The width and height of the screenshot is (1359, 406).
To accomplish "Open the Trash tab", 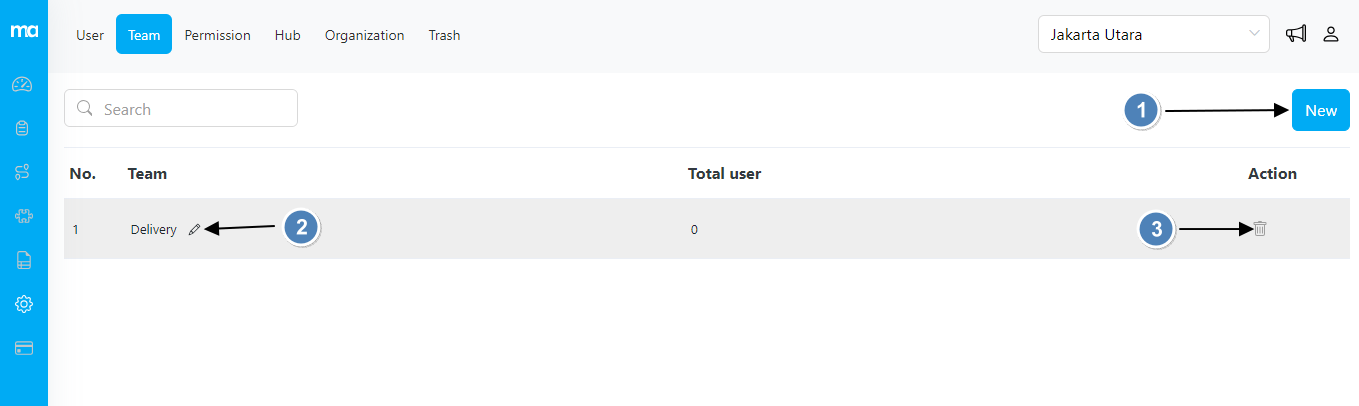I will click(444, 35).
